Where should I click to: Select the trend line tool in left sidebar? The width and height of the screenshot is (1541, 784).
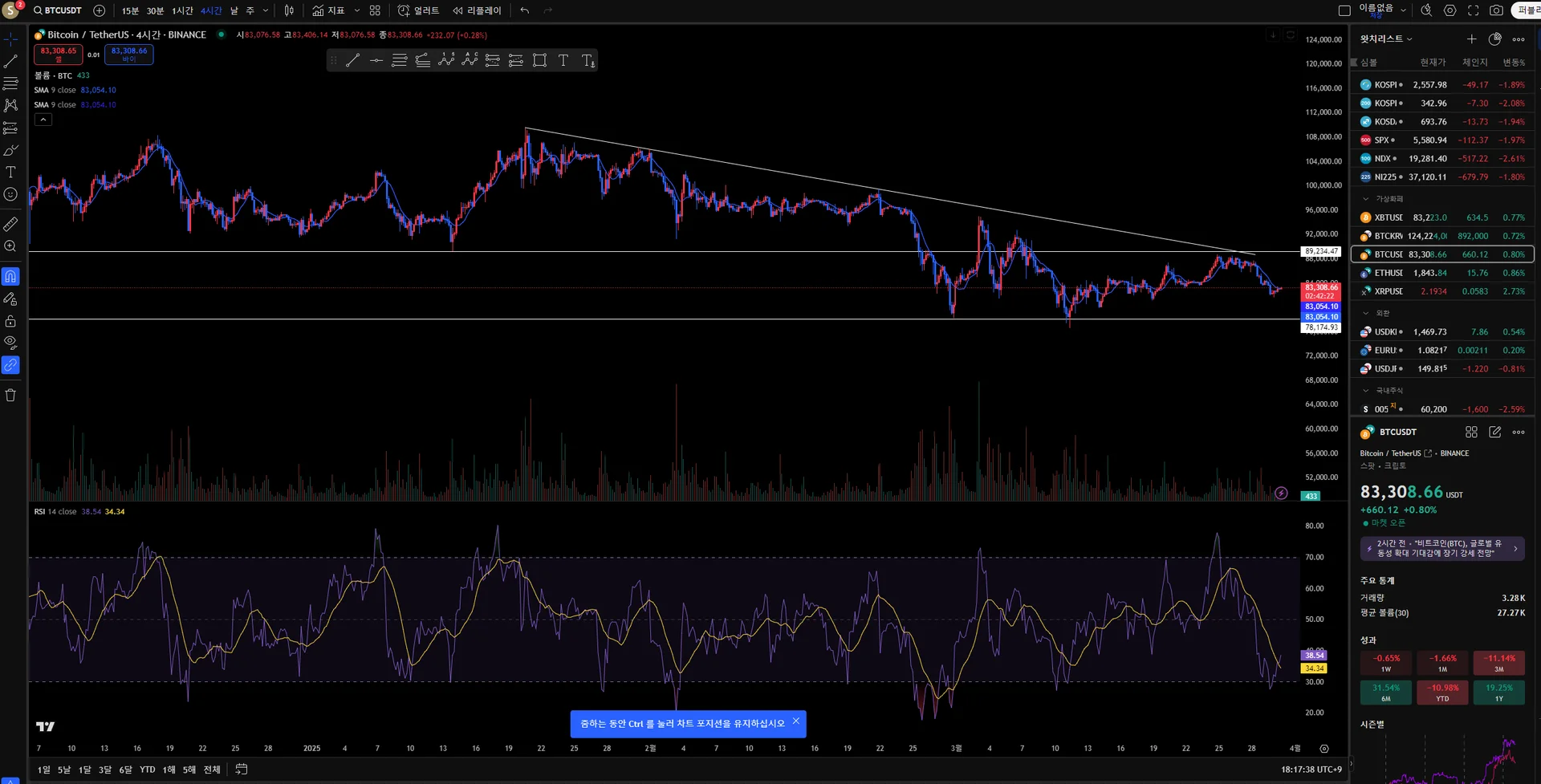point(10,61)
